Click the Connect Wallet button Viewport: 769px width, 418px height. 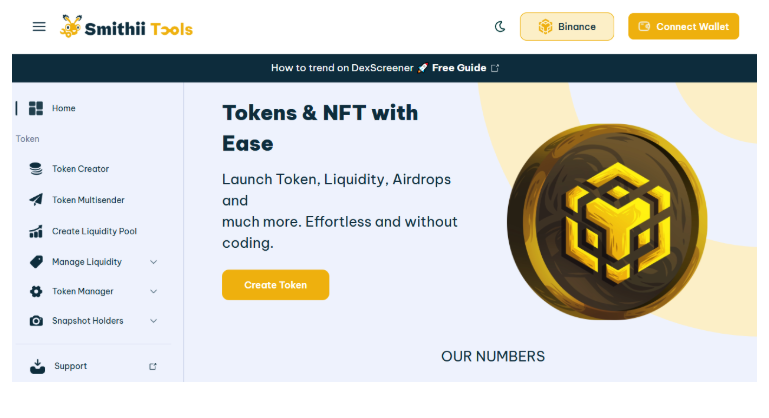[x=683, y=26]
